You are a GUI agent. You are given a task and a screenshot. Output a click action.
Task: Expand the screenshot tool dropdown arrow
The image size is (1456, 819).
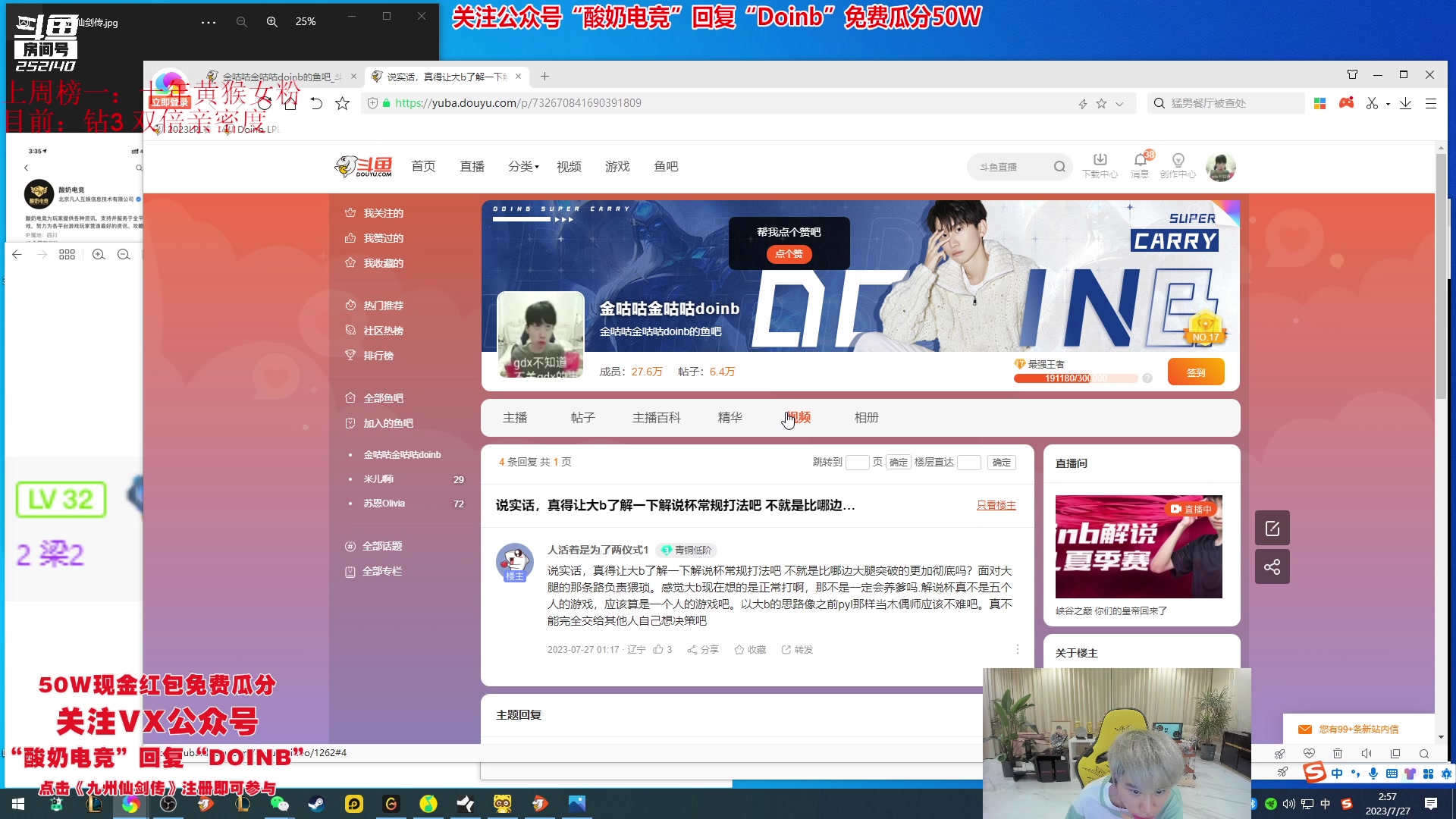tap(1388, 104)
